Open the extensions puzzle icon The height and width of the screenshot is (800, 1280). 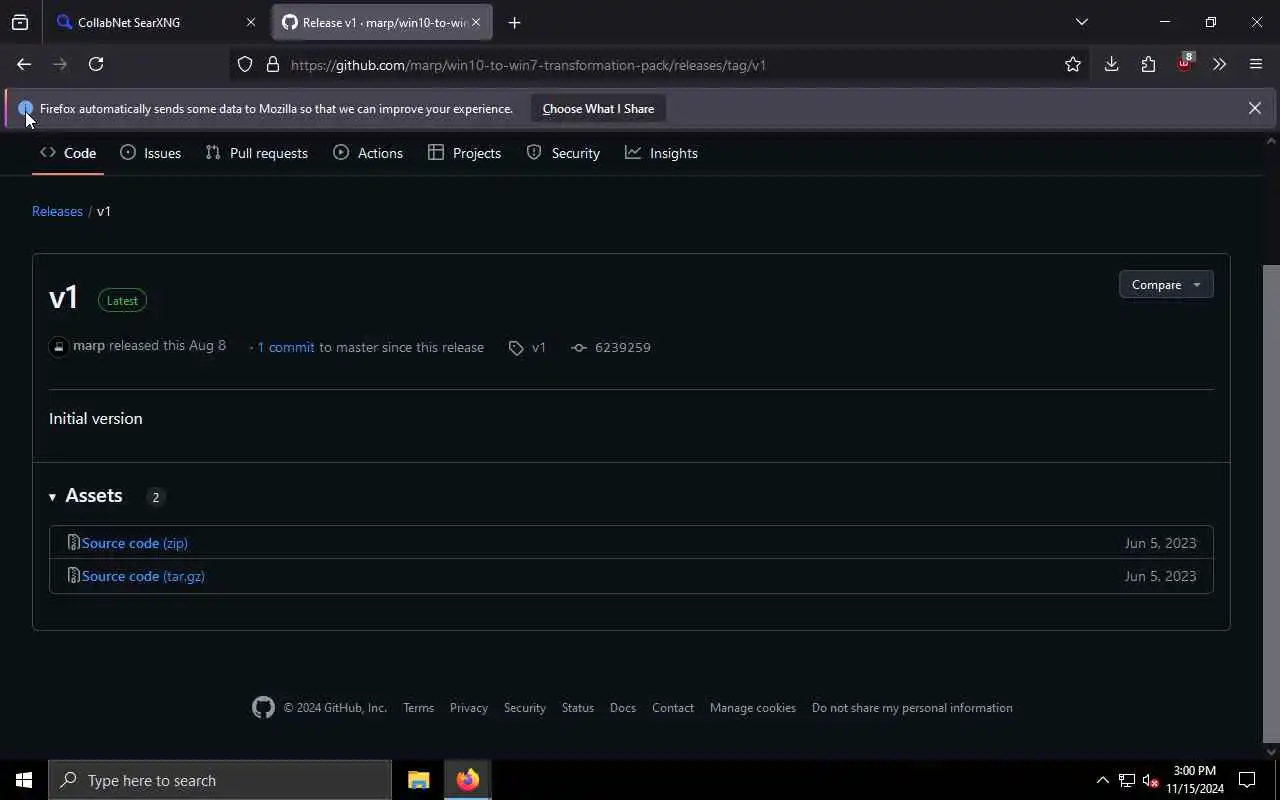(x=1148, y=64)
